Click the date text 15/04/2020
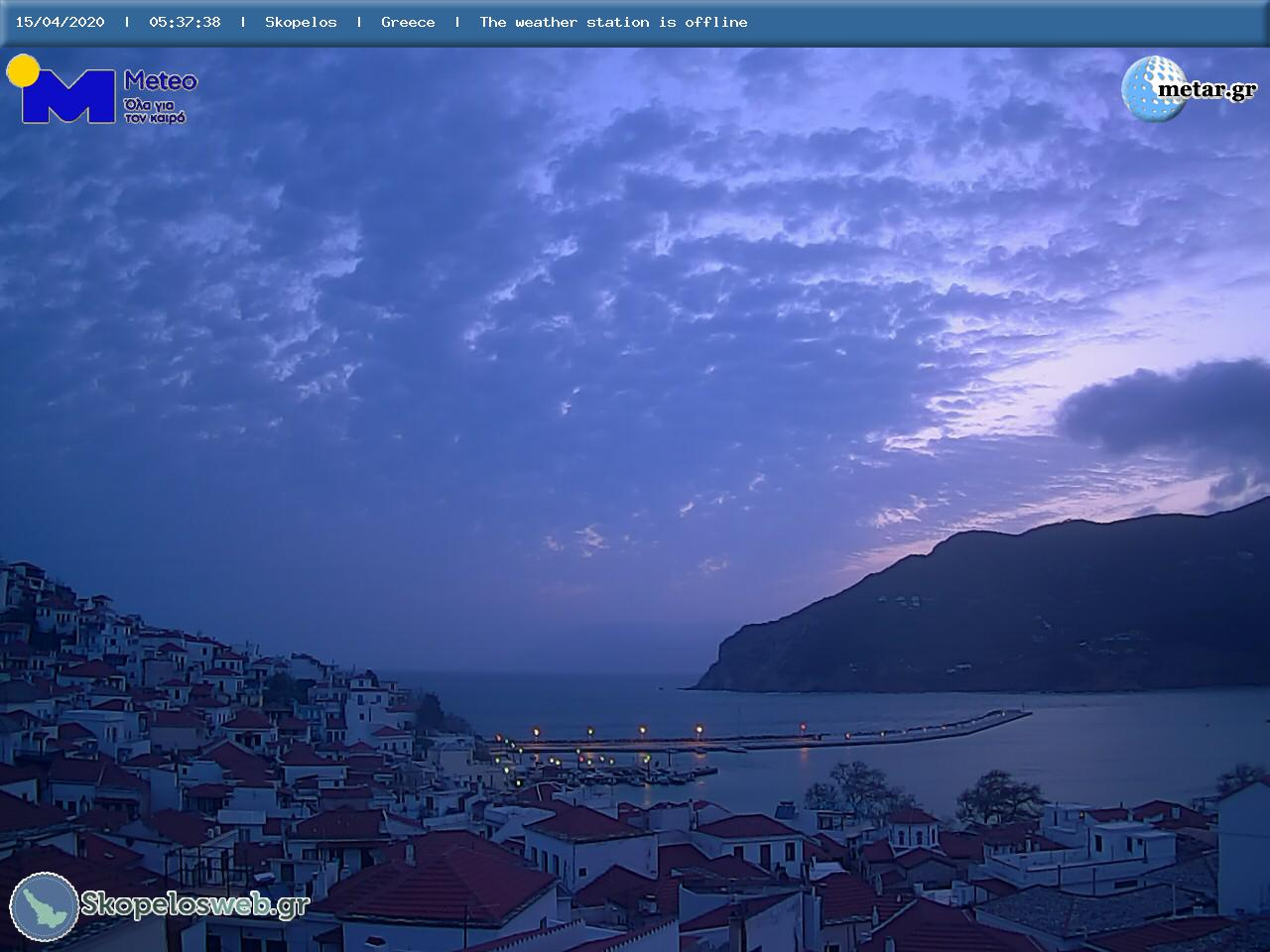Screen dimensions: 1270x952 pos(60,22)
